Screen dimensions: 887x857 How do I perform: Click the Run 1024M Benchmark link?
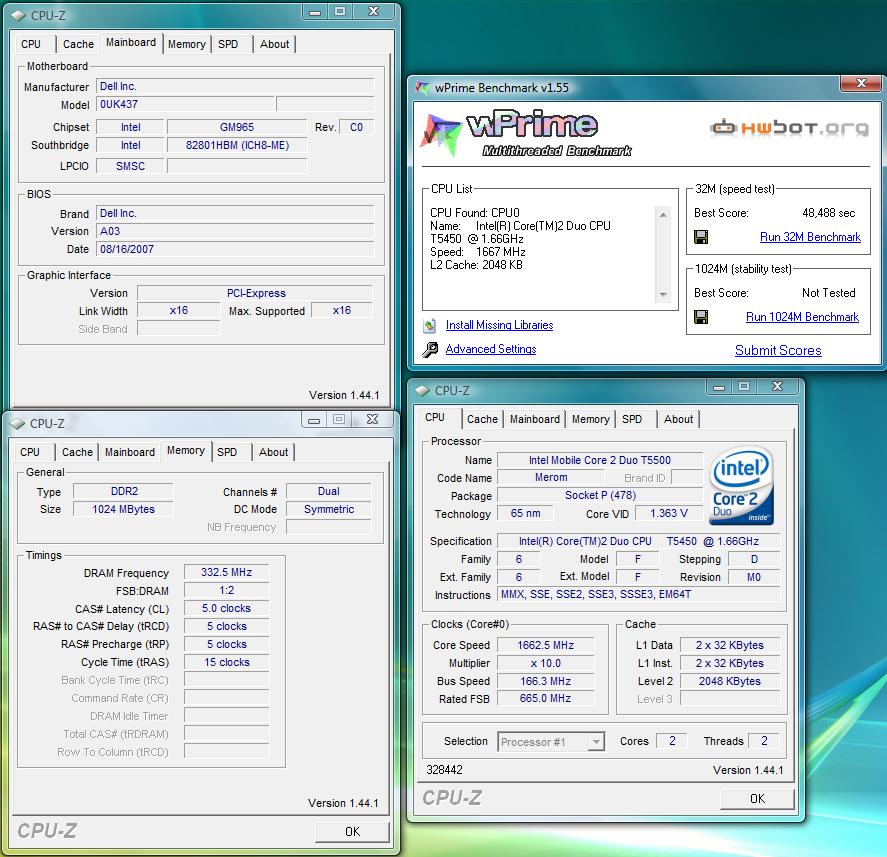(802, 317)
